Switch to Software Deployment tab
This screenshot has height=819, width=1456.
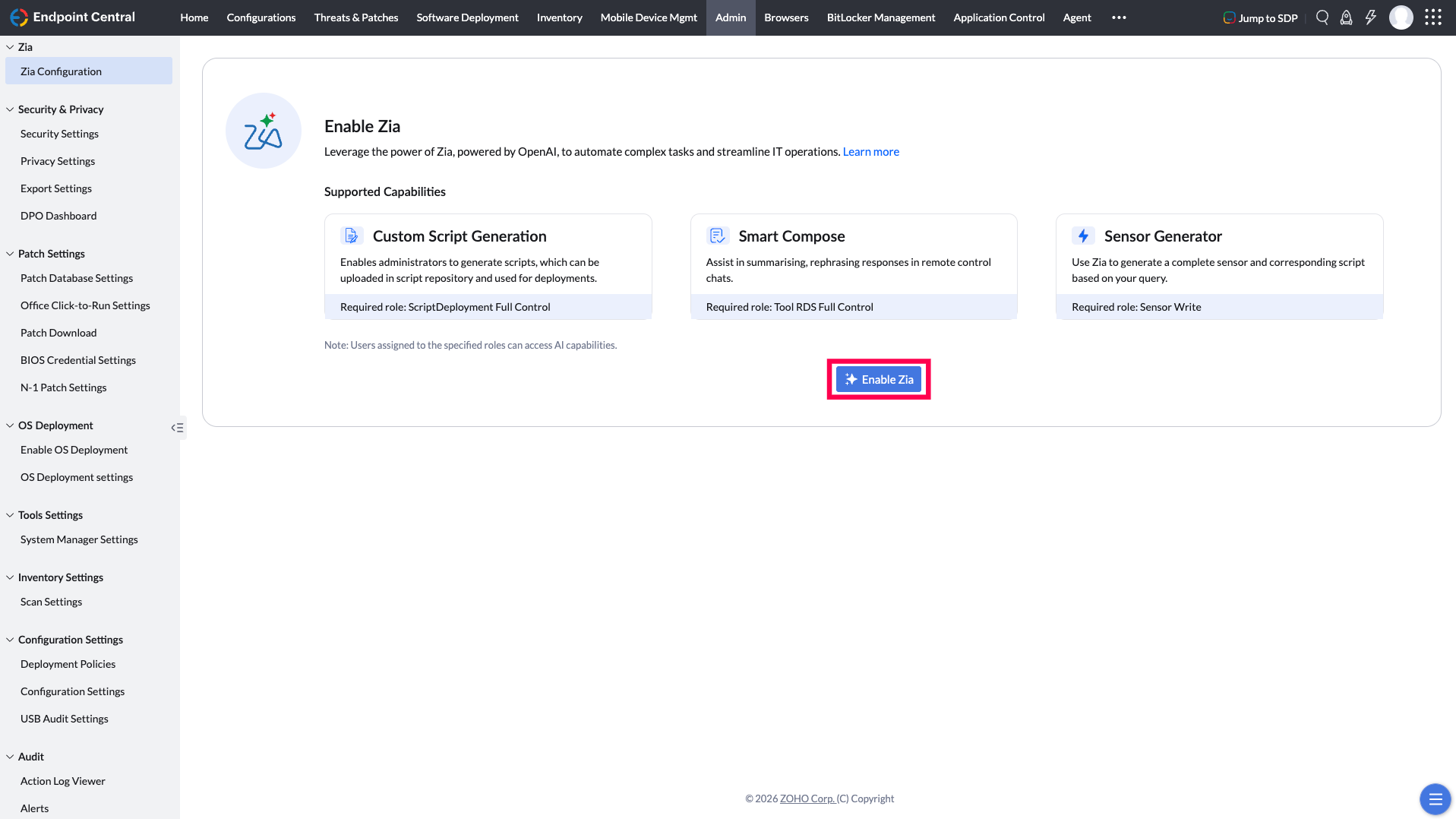(467, 17)
